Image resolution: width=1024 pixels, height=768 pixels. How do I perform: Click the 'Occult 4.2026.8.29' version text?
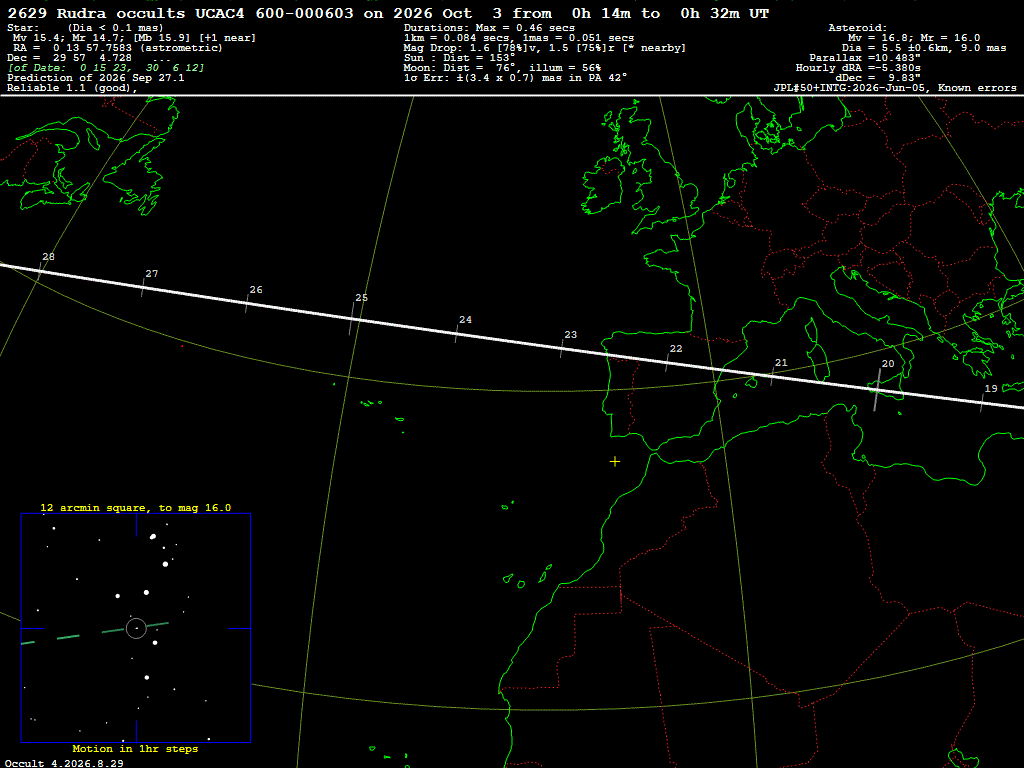click(x=64, y=763)
